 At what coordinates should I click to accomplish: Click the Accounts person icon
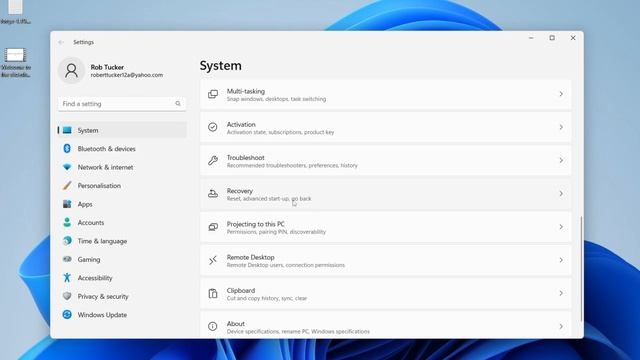pos(67,222)
